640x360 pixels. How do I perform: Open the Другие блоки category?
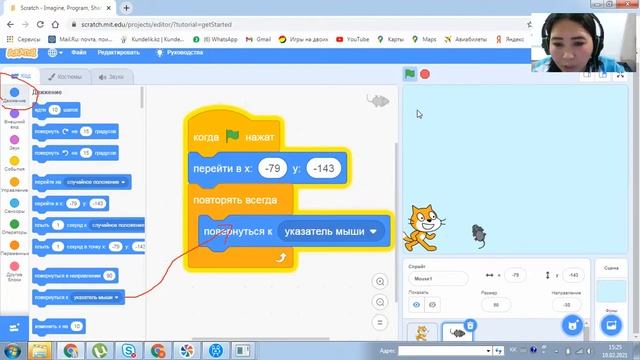click(14, 271)
